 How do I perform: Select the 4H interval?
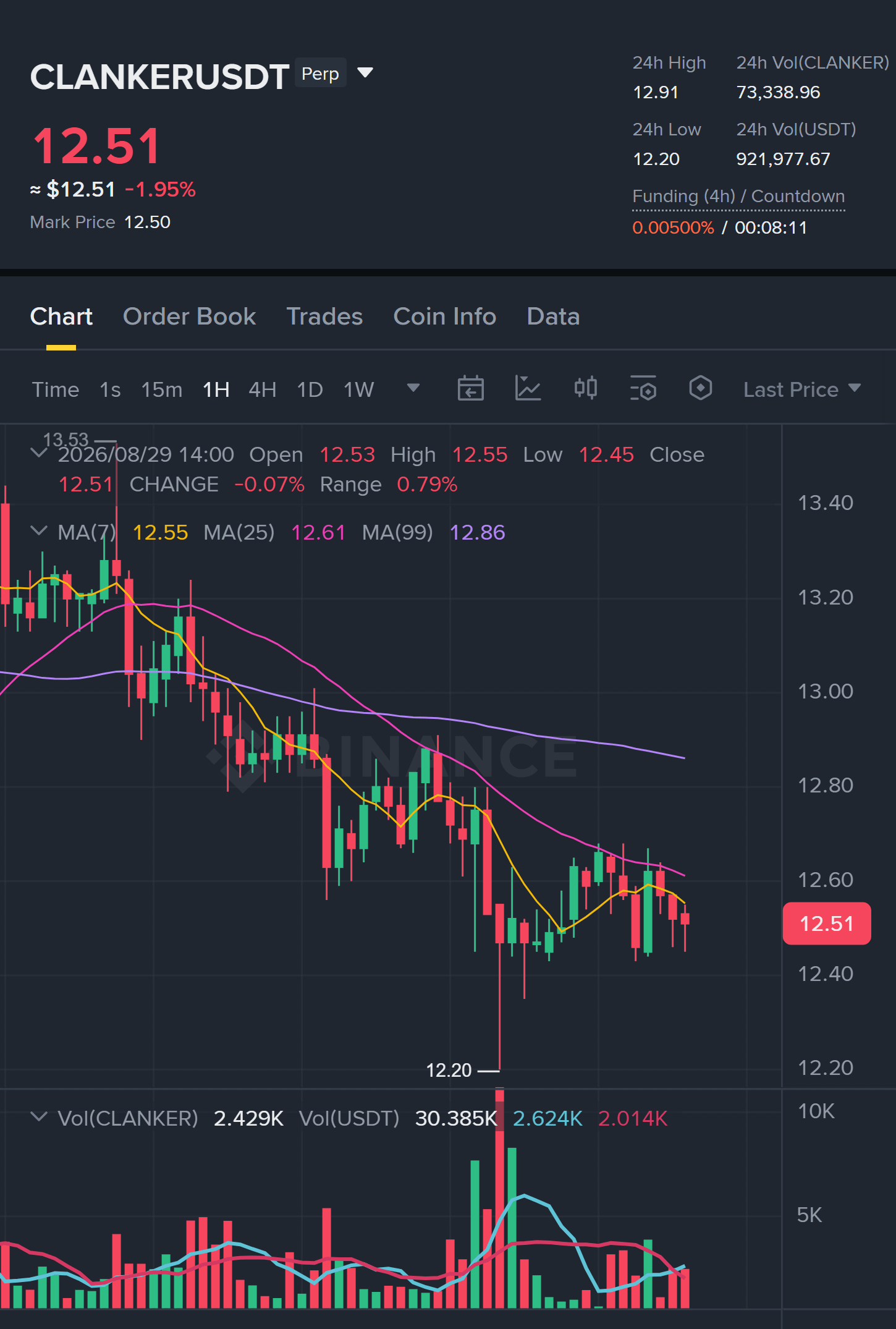pyautogui.click(x=262, y=389)
